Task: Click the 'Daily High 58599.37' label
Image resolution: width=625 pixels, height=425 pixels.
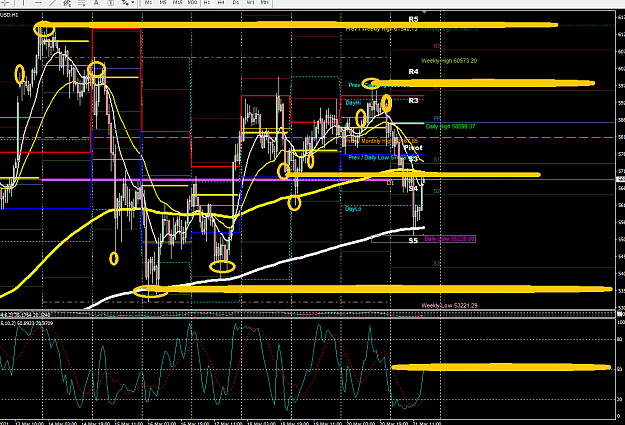Action: tap(450, 126)
